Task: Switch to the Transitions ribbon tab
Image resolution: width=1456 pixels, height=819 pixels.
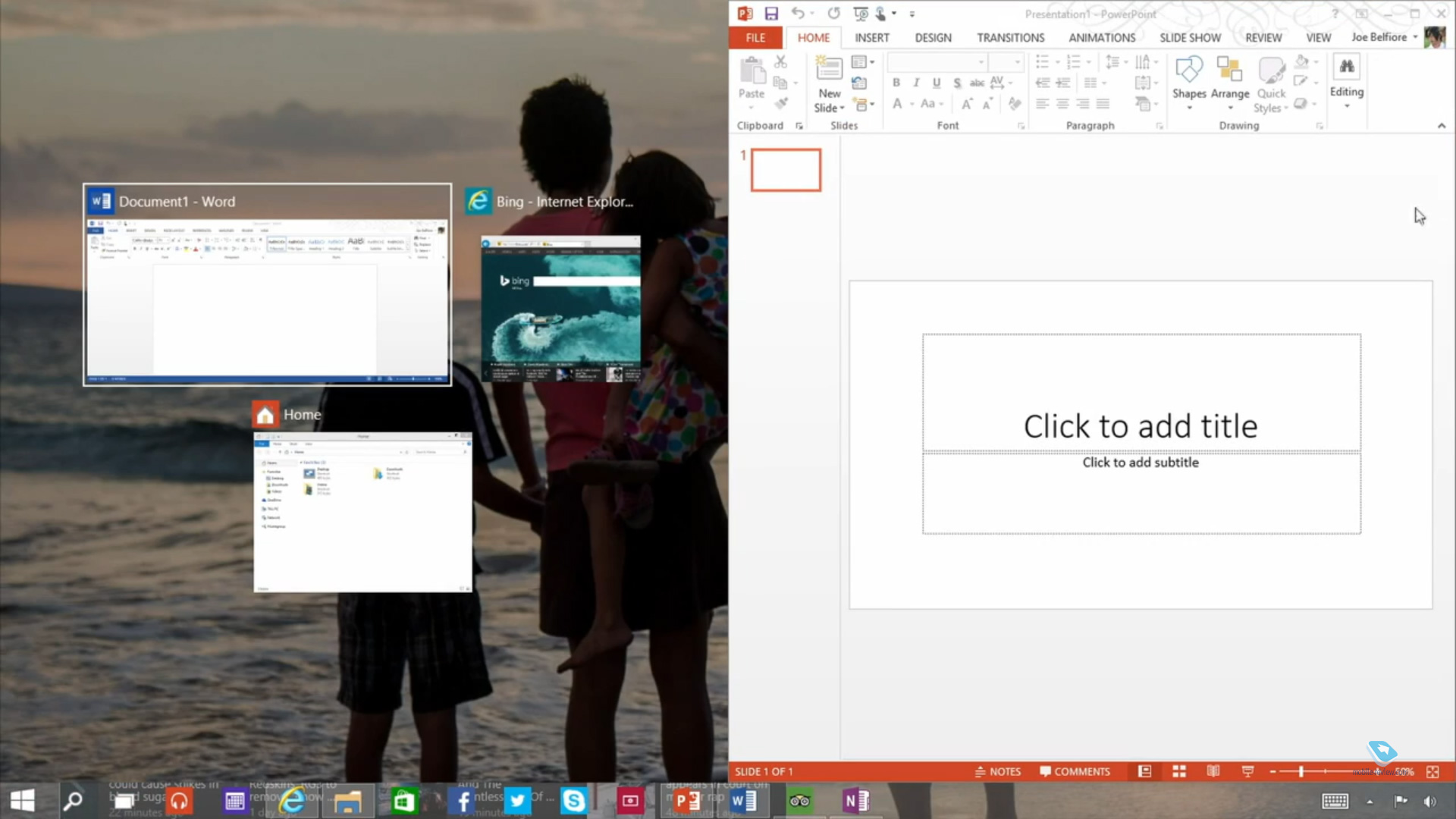Action: pyautogui.click(x=1010, y=37)
